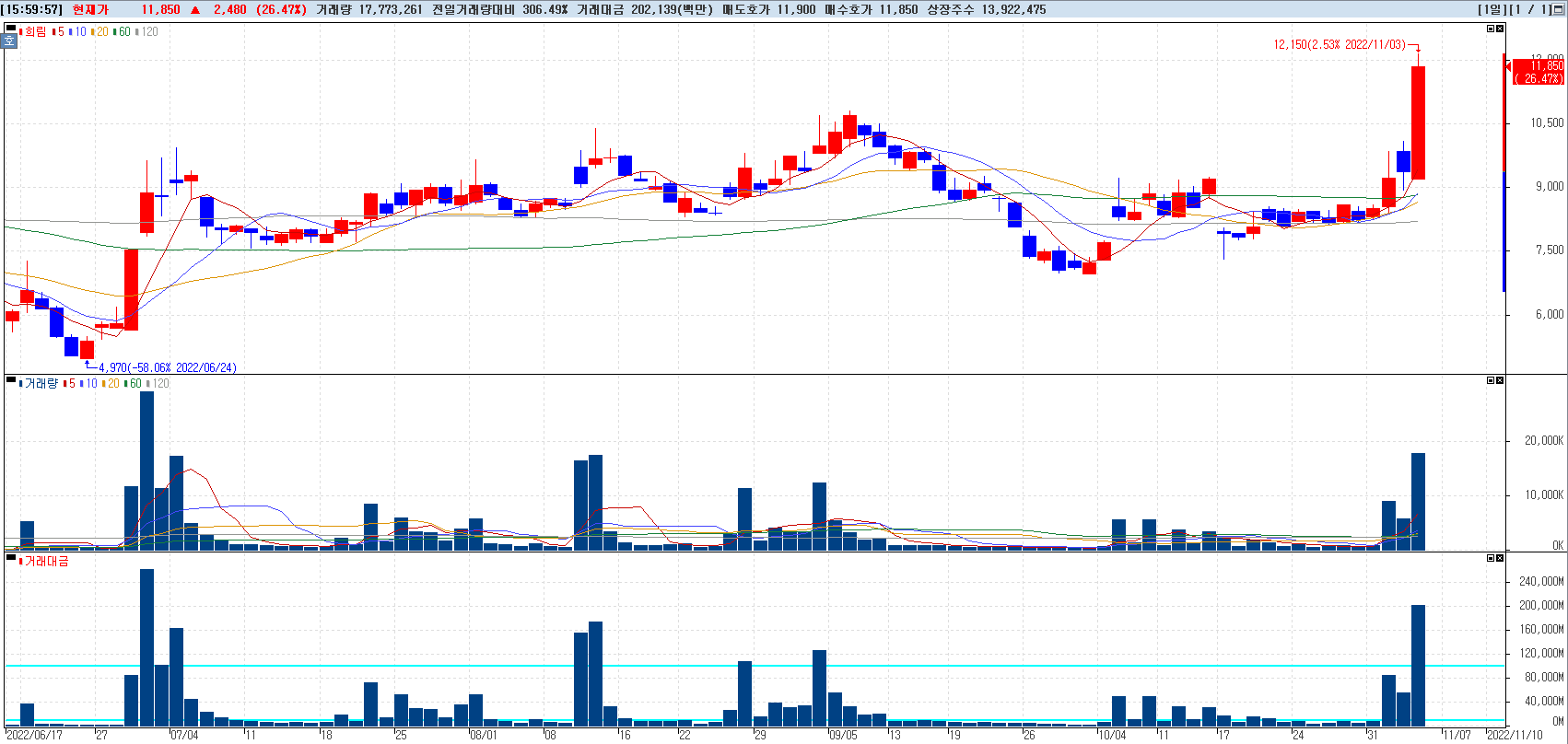Select the 10-day average legend in 거래량 pane
This screenshot has width=1568, height=744.
(x=89, y=383)
